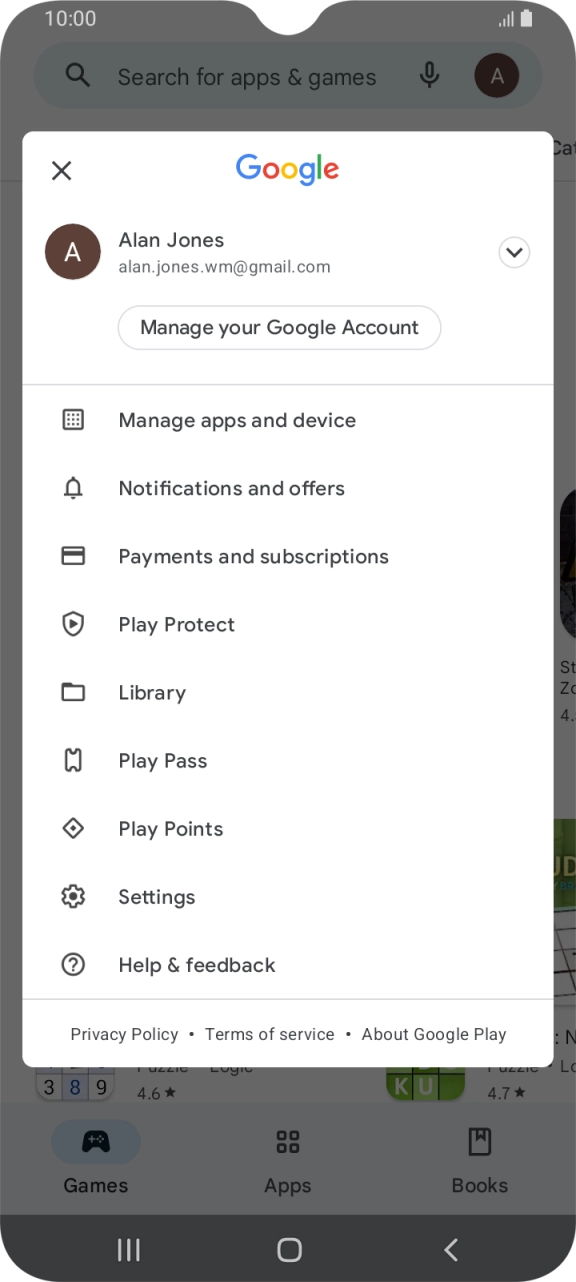This screenshot has width=576, height=1282.
Task: Open Manage apps and device
Action: 236,420
